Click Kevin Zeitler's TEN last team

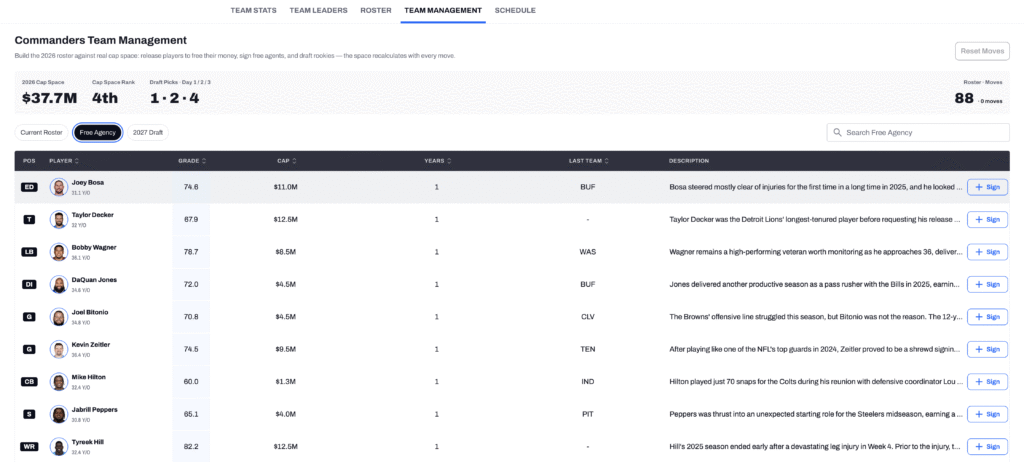click(x=588, y=349)
